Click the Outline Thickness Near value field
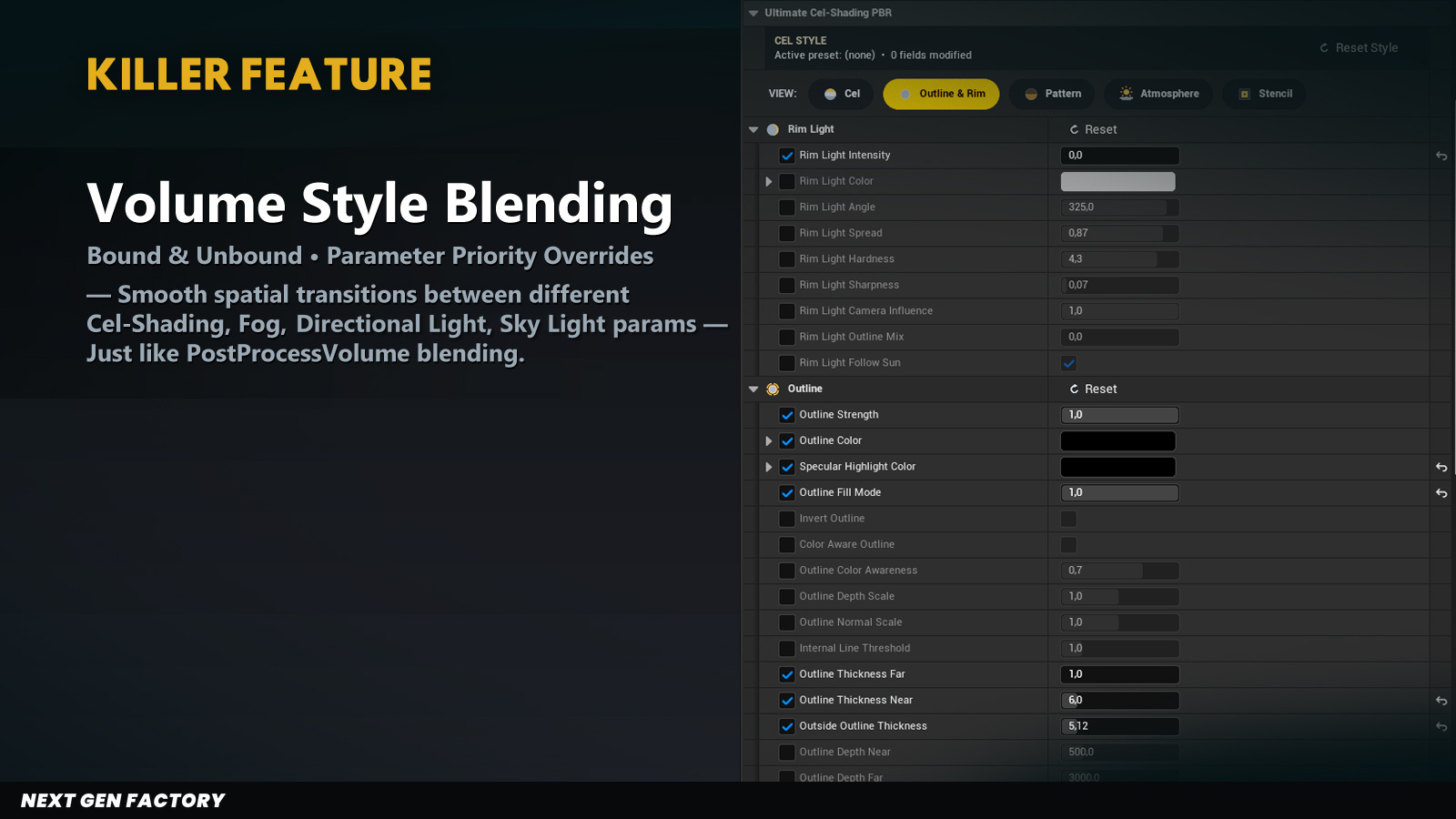This screenshot has width=1456, height=819. click(x=1120, y=701)
